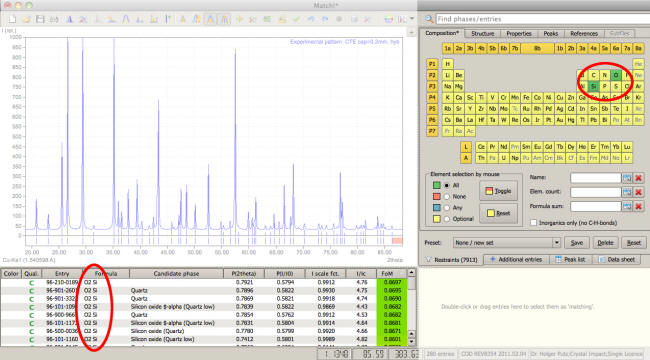This screenshot has width=650, height=360.
Task: Toggle the O oxygen element
Action: point(616,75)
